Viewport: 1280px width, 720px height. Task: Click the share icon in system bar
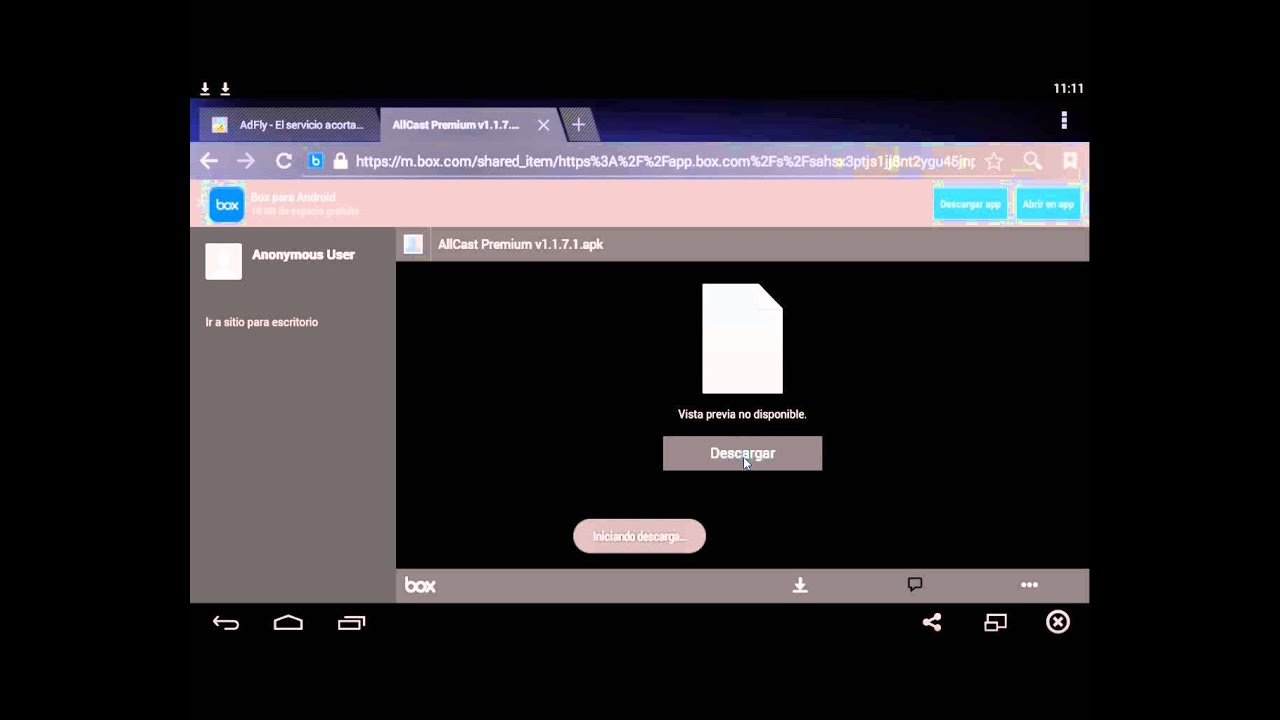coord(932,622)
